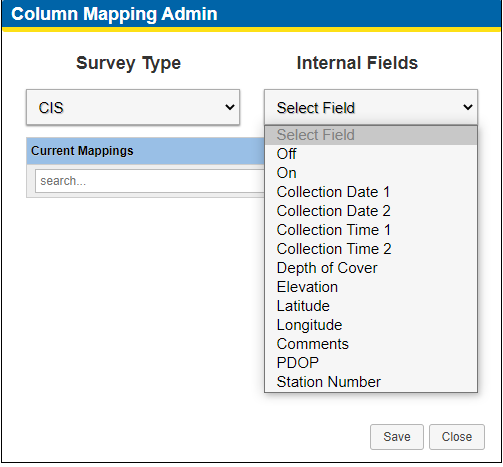The height and width of the screenshot is (467, 503).
Task: Choose Latitude from Internal Fields list
Action: point(371,306)
